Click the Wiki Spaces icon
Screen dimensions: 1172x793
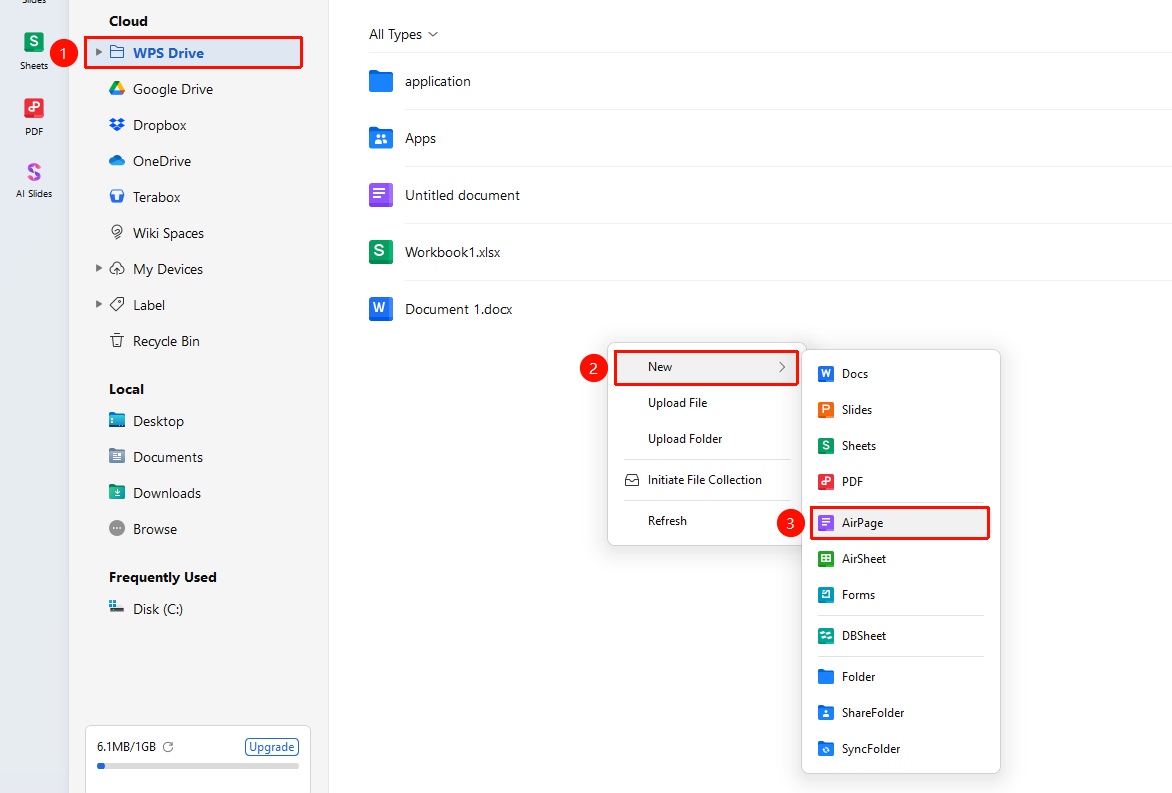point(117,232)
